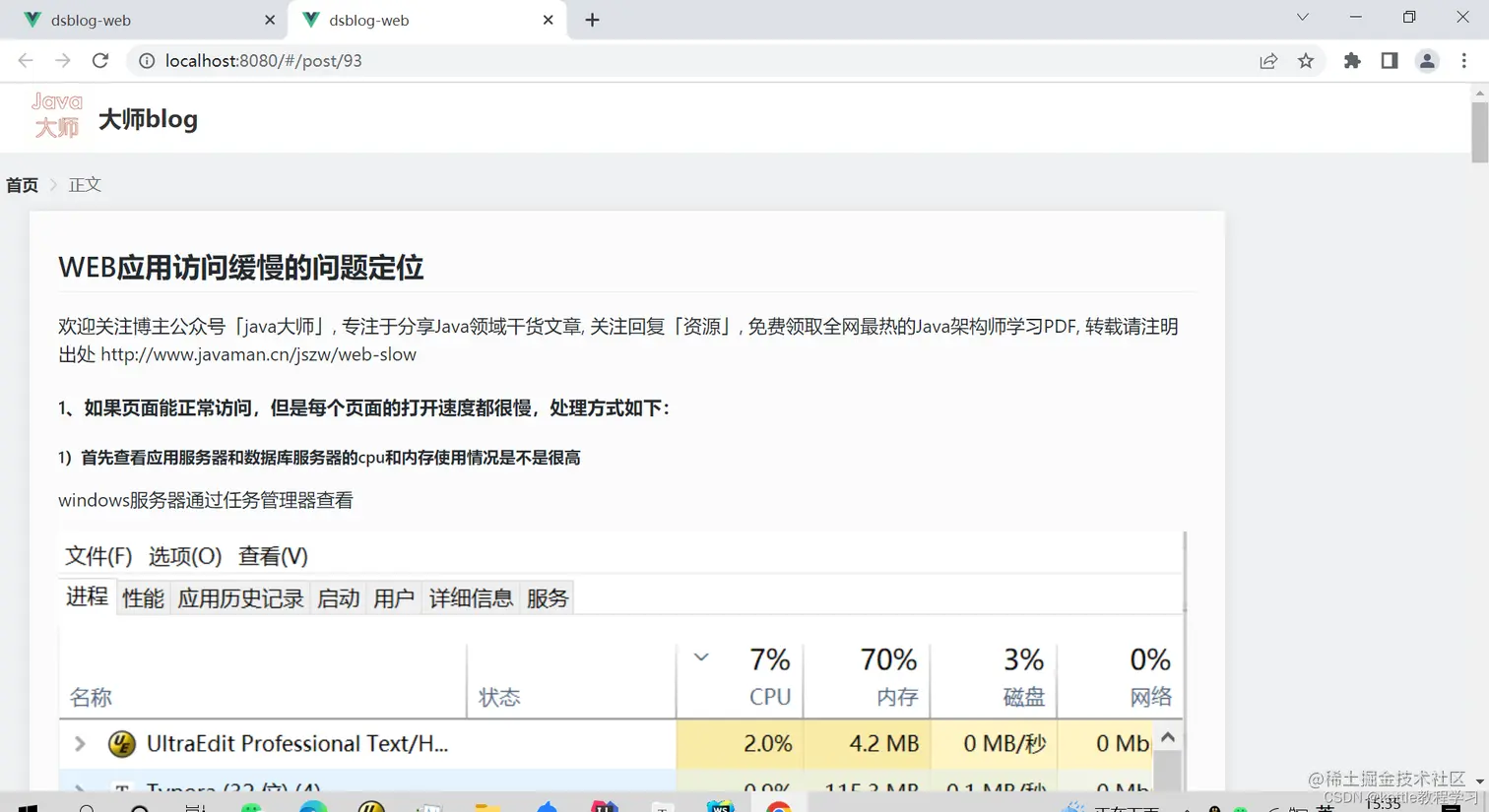The image size is (1489, 812).
Task: Go to 首页 via breadcrumb
Action: pyautogui.click(x=22, y=185)
